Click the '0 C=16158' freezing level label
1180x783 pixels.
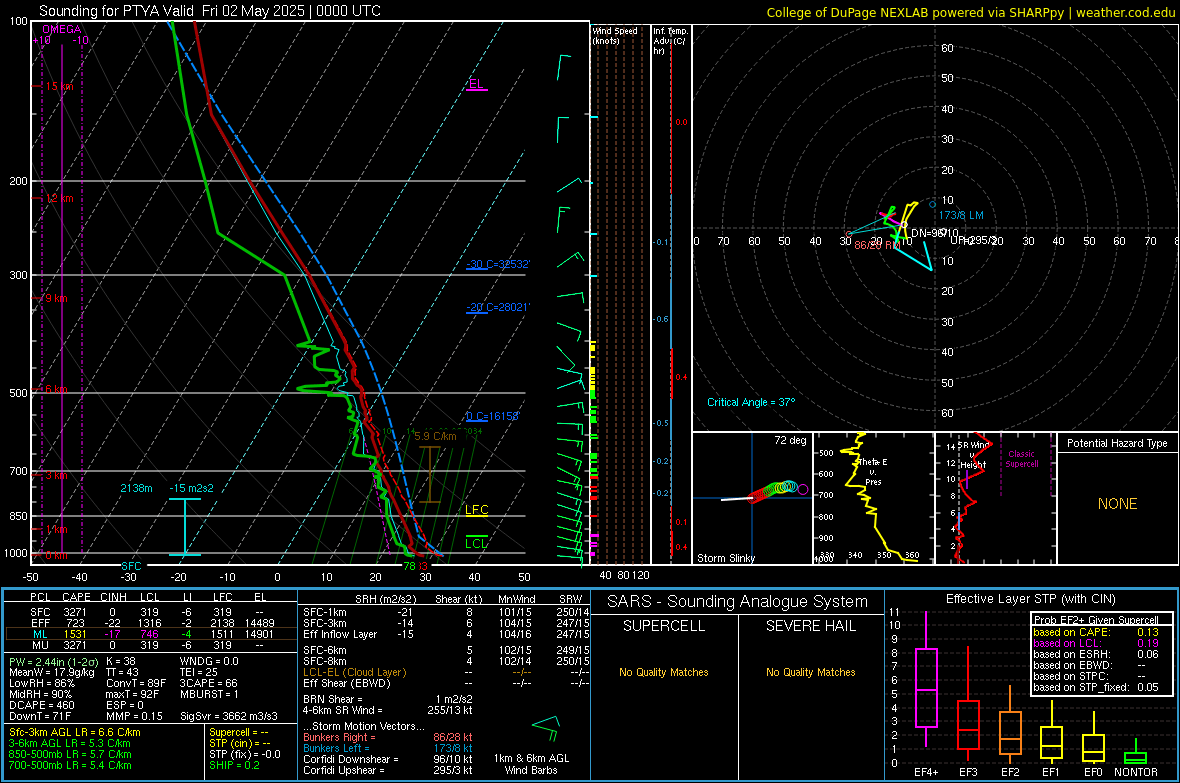(x=492, y=416)
